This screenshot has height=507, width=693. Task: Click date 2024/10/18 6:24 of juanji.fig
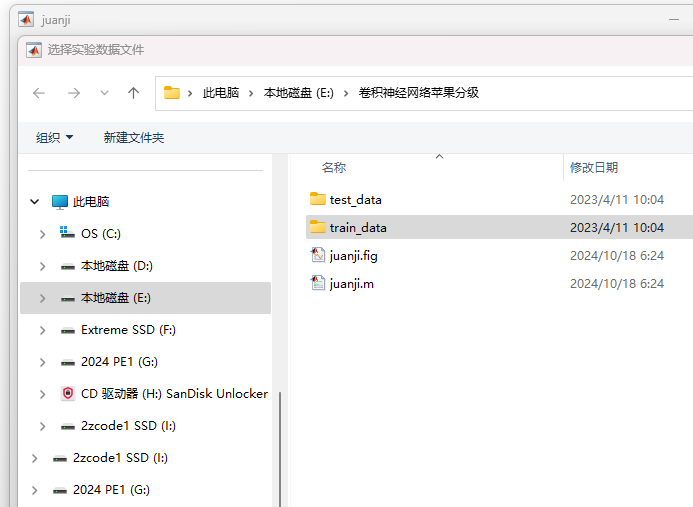click(617, 256)
